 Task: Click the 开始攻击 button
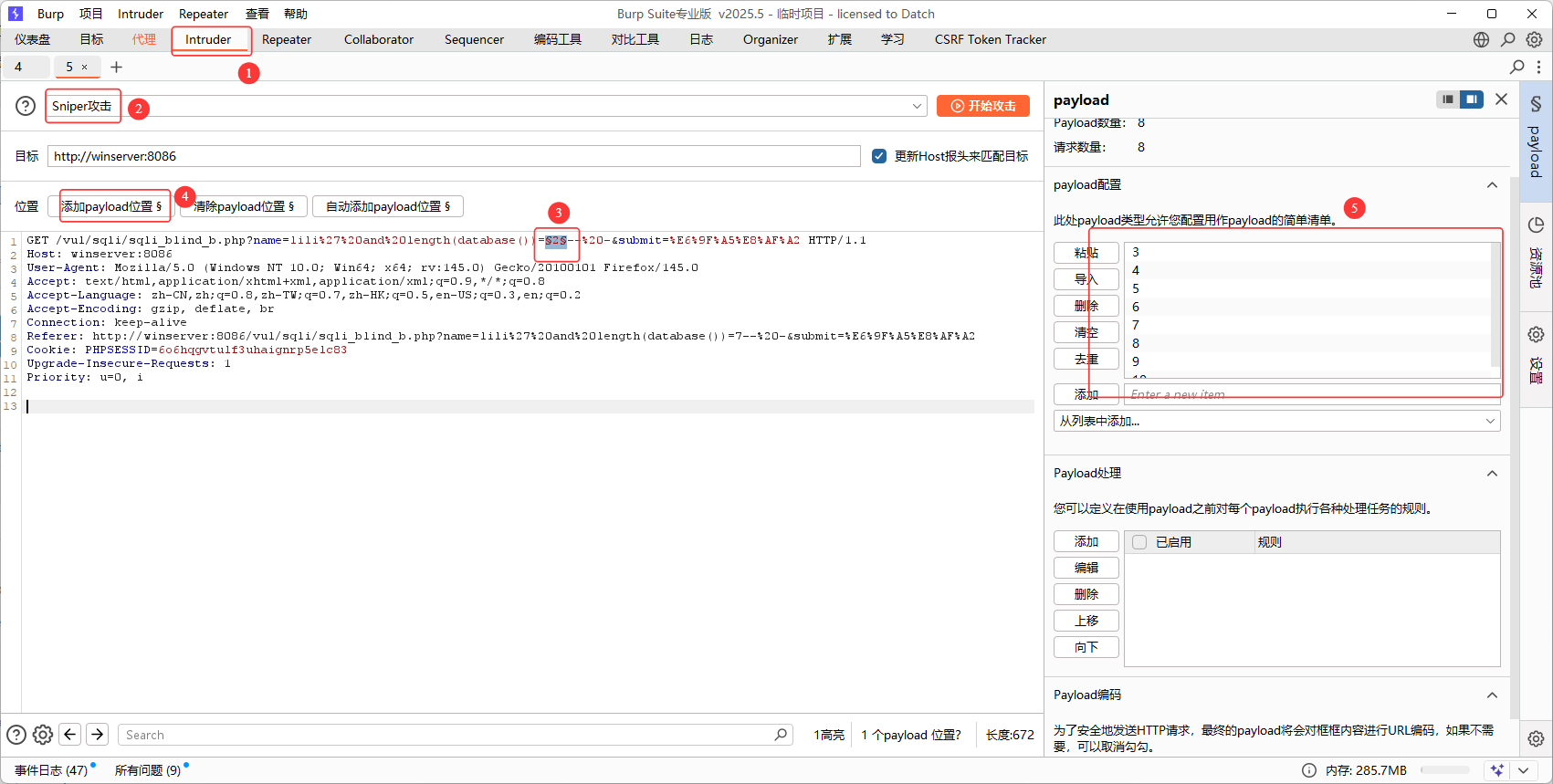point(983,106)
